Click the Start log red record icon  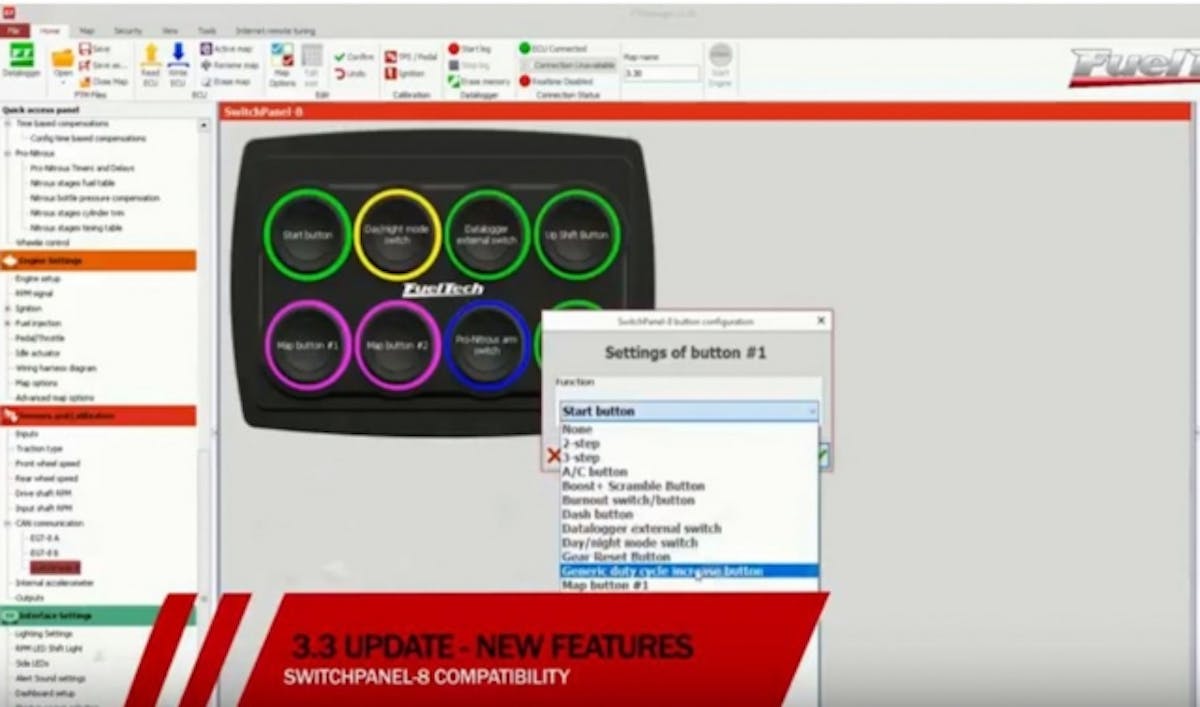pyautogui.click(x=454, y=48)
